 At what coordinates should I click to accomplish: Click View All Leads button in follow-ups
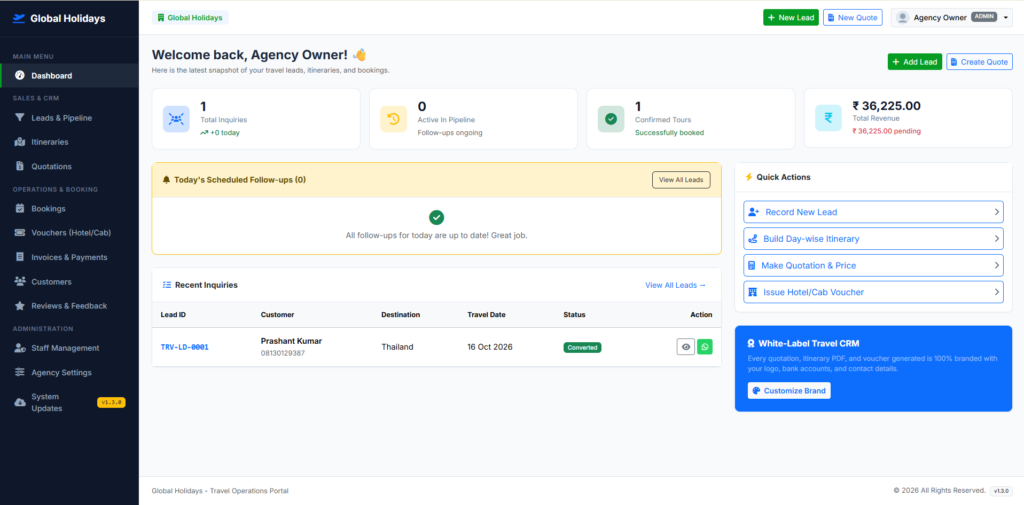click(681, 180)
